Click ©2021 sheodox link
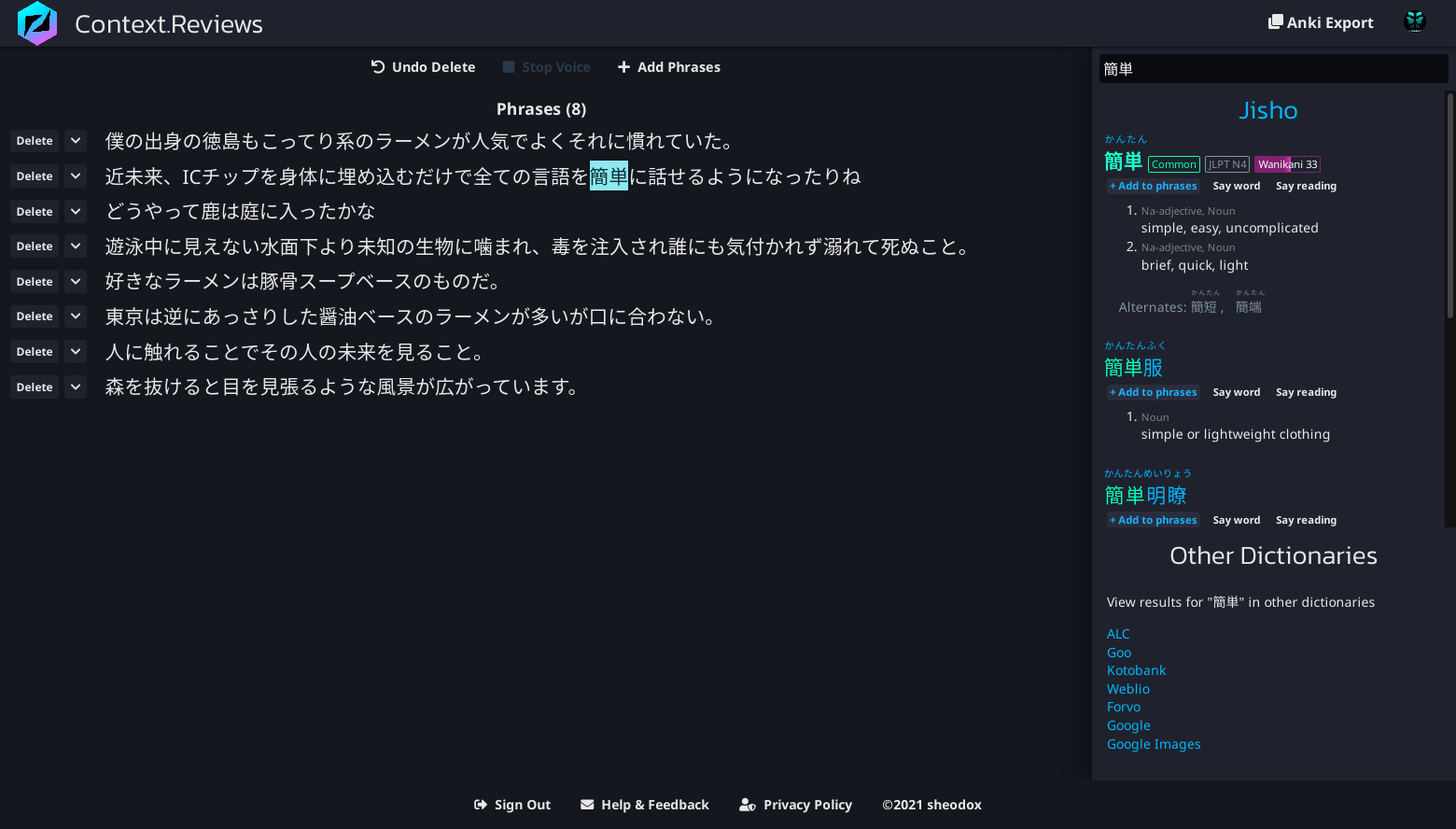Image resolution: width=1456 pixels, height=829 pixels. (931, 805)
